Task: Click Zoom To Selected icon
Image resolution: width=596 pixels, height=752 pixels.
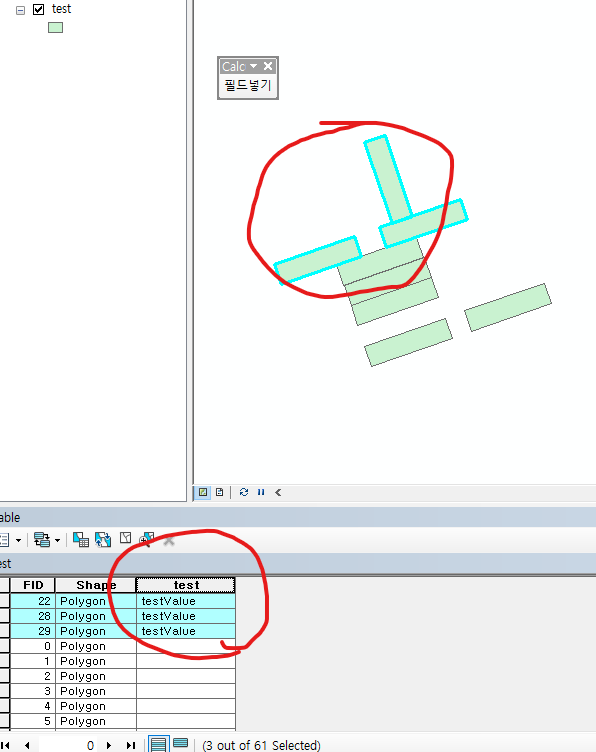Action: (147, 540)
